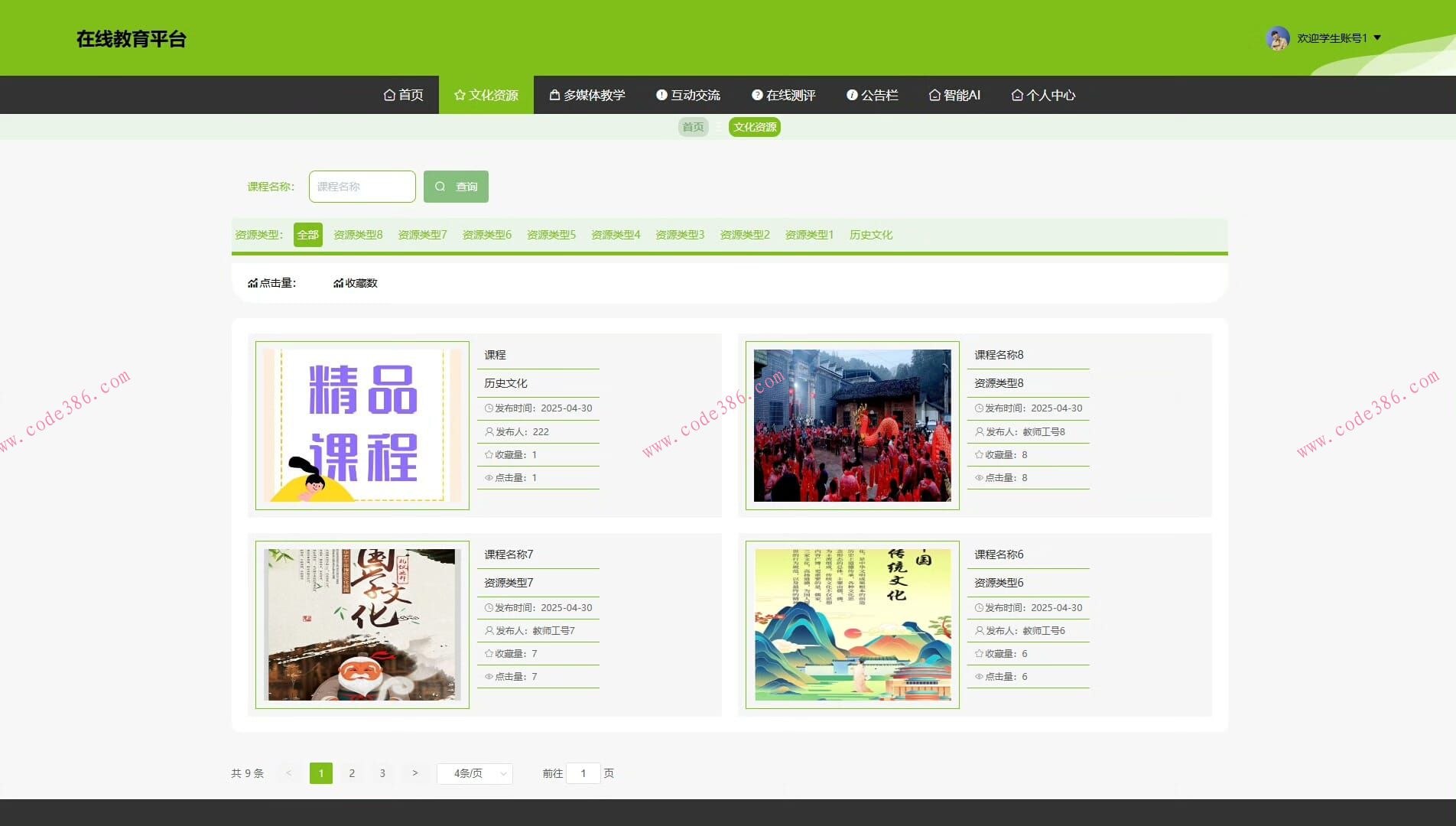
Task: Click the 智能AI home-shaped icon
Action: 934,95
